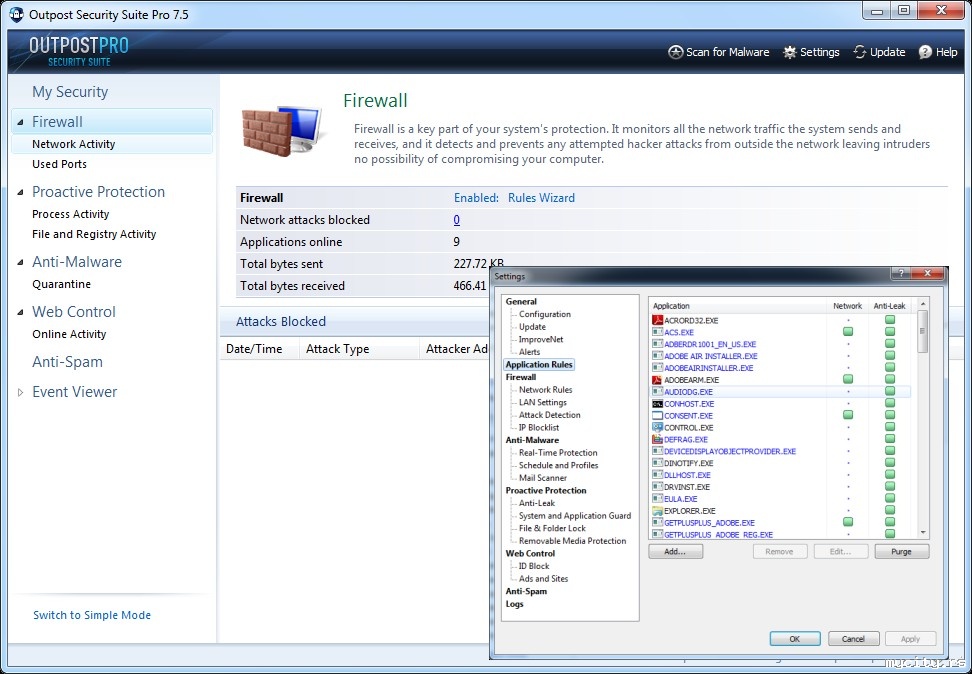Click the Application column header in Settings
Viewport: 972px width, 674px height.
[x=737, y=306]
